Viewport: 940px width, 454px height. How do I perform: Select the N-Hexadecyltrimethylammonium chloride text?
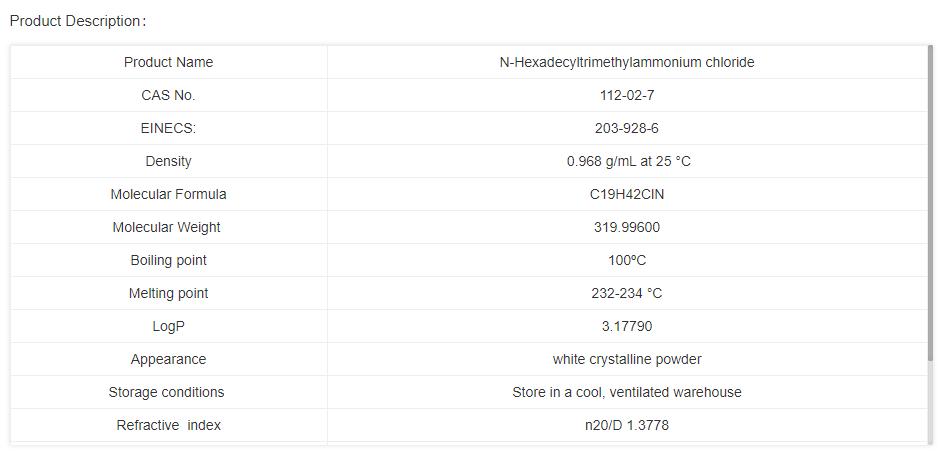pyautogui.click(x=626, y=62)
